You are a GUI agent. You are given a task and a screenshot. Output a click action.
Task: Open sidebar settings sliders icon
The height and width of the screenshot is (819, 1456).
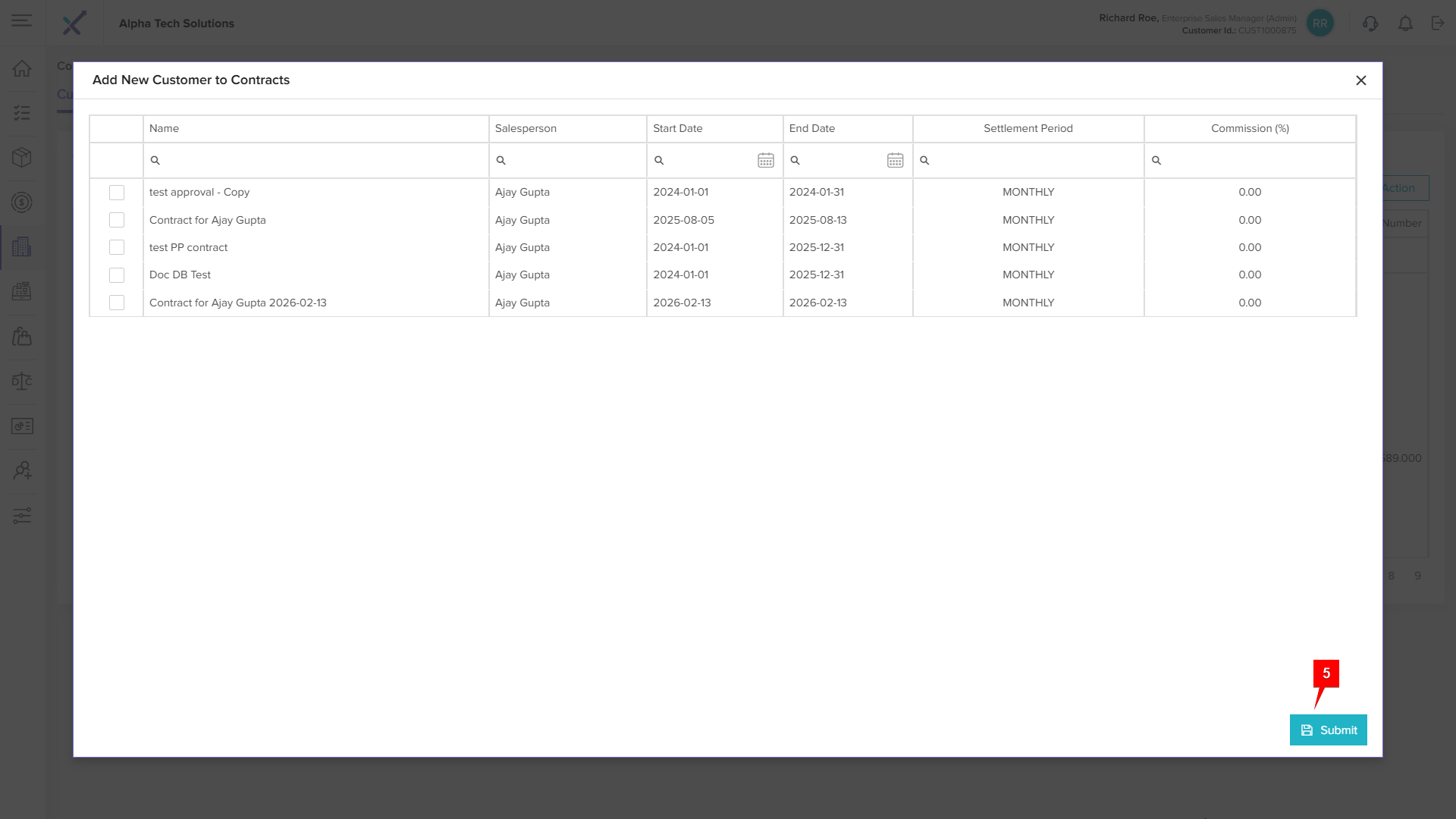22,516
